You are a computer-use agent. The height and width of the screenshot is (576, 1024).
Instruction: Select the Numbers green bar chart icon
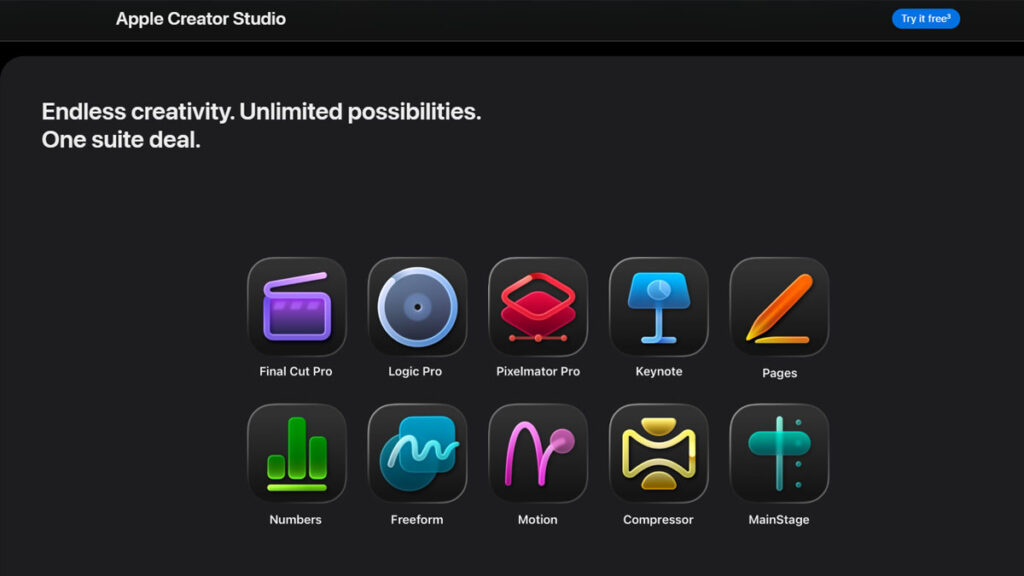click(296, 452)
